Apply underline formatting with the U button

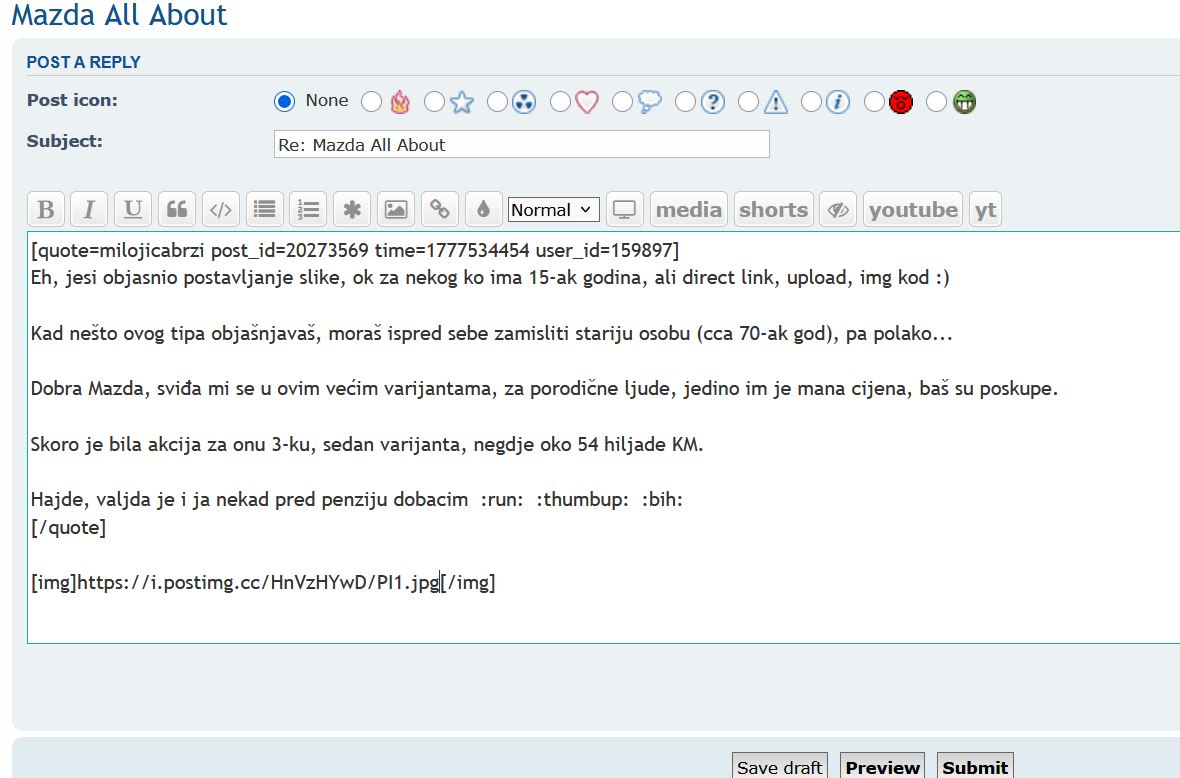click(133, 209)
